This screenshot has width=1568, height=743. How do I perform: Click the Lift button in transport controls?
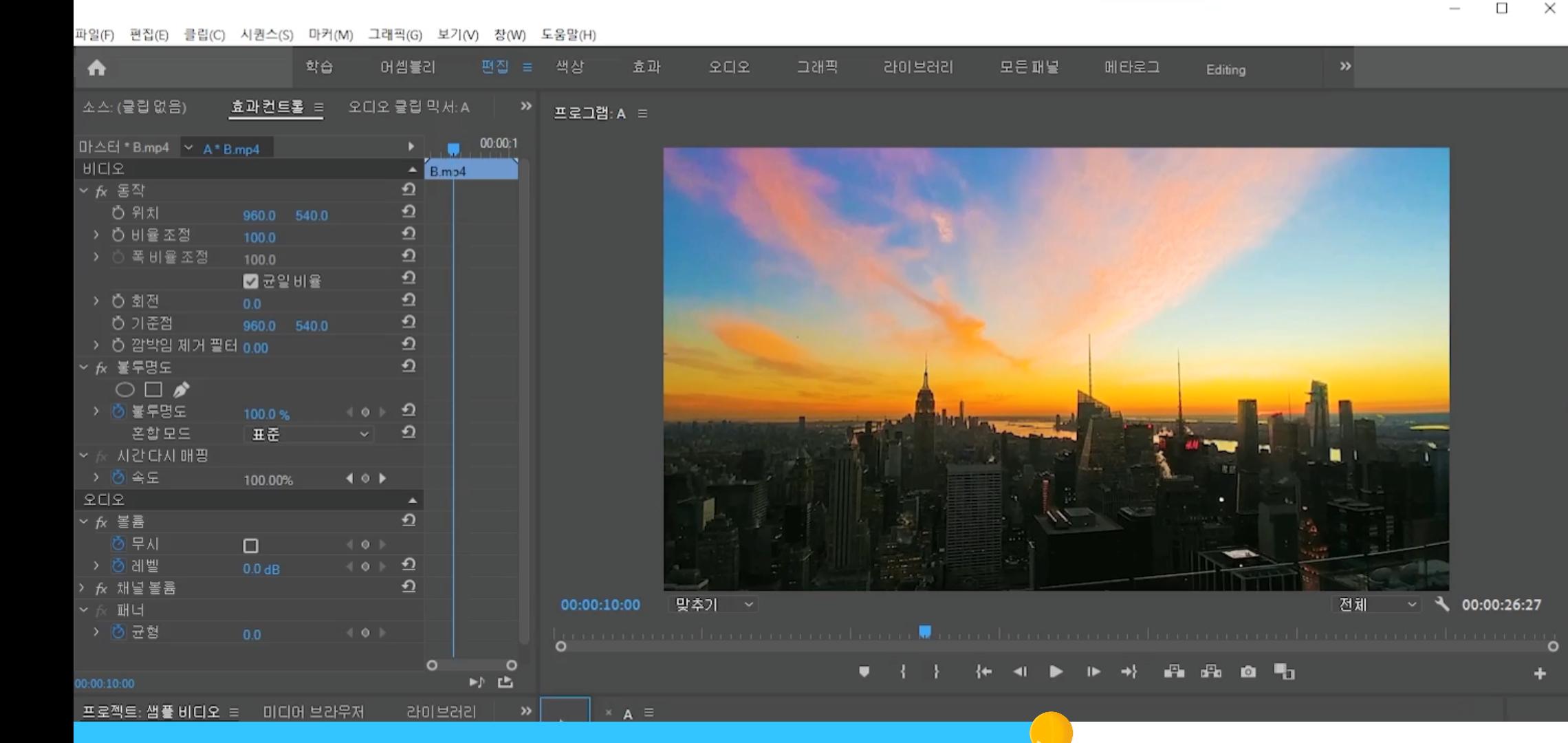point(1174,671)
